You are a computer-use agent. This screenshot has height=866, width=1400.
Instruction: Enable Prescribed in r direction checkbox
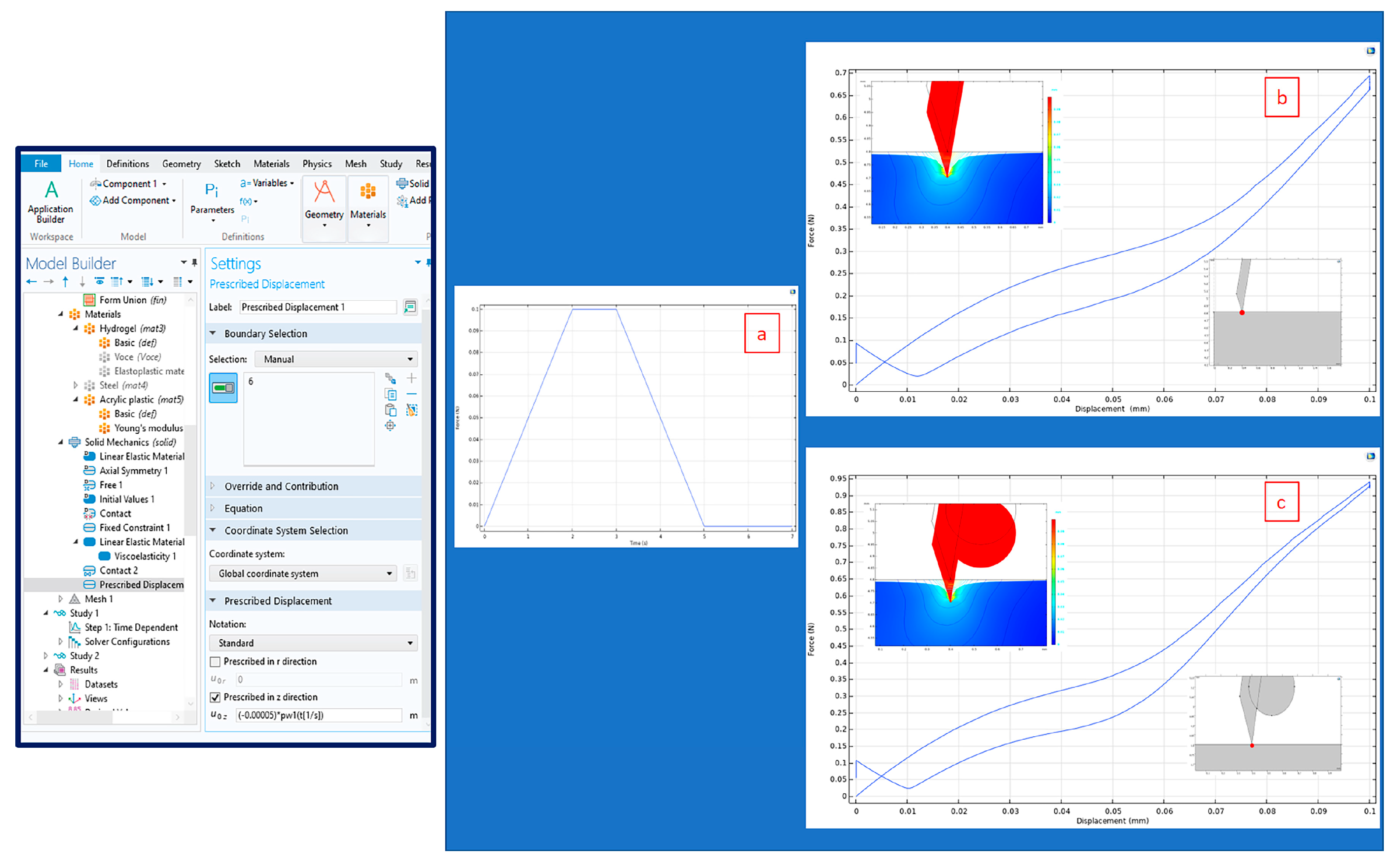click(x=215, y=661)
